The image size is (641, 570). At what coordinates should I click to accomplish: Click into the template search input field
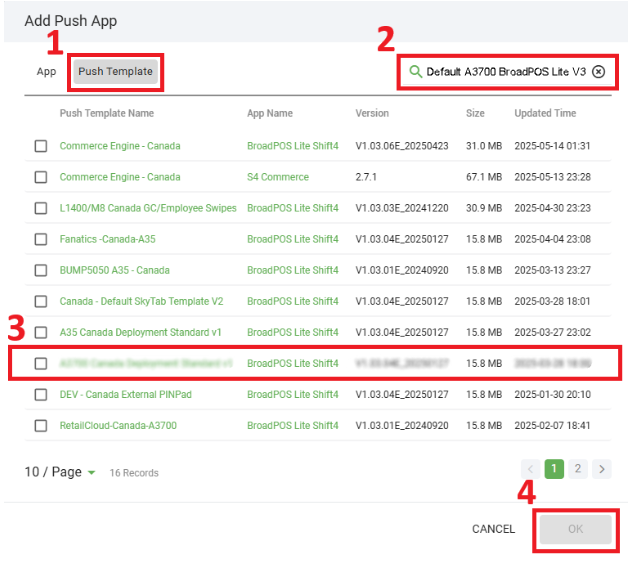coord(505,72)
